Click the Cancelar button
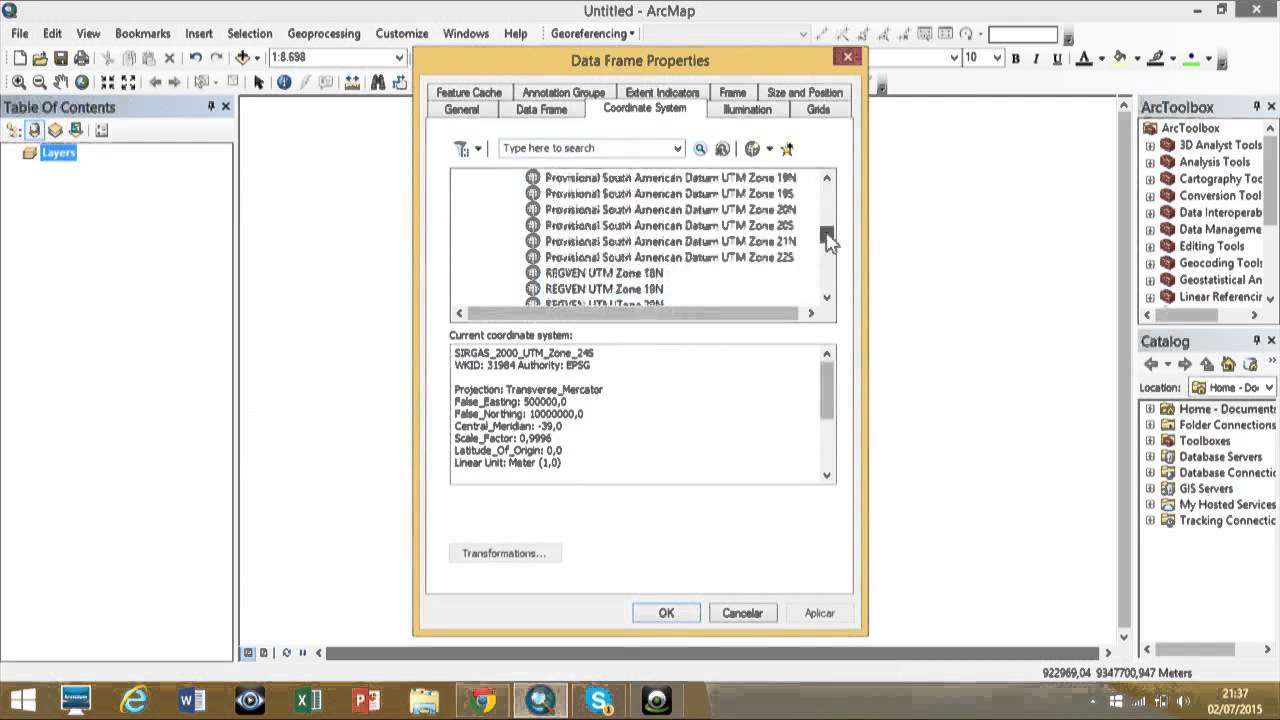Viewport: 1280px width, 720px height. [x=742, y=613]
